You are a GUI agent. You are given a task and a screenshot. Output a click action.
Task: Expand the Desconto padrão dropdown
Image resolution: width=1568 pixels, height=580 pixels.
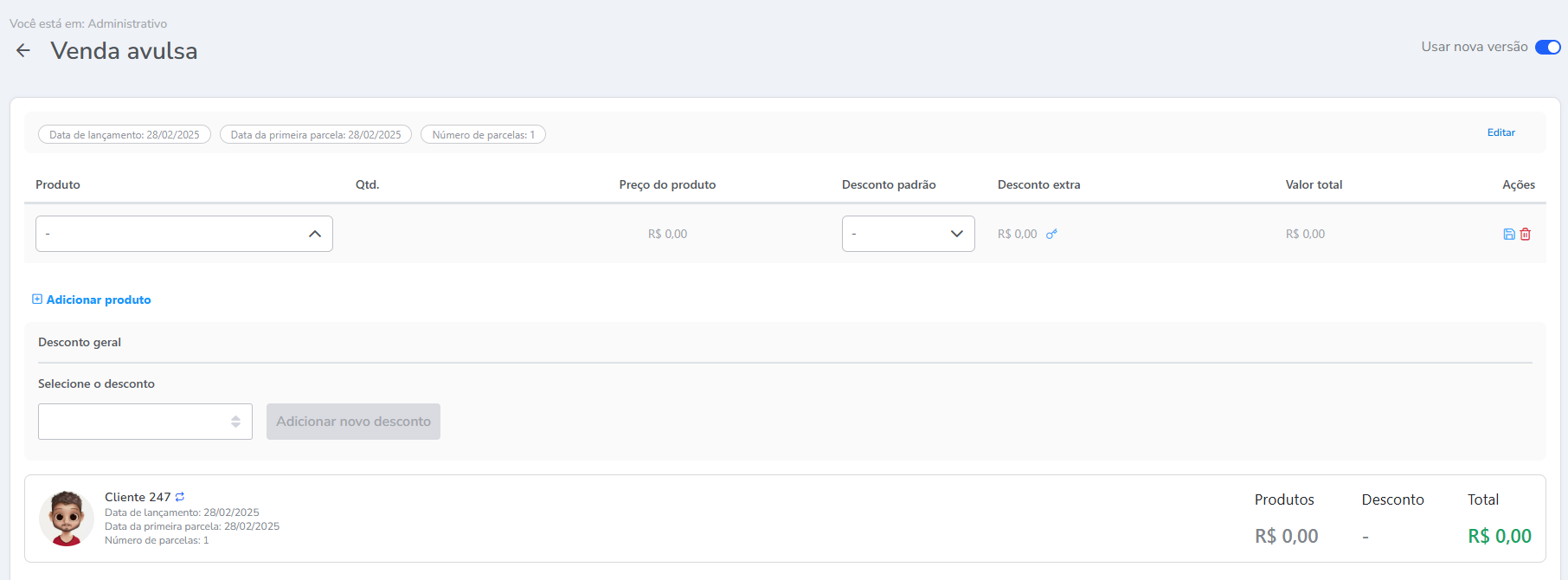coord(908,234)
